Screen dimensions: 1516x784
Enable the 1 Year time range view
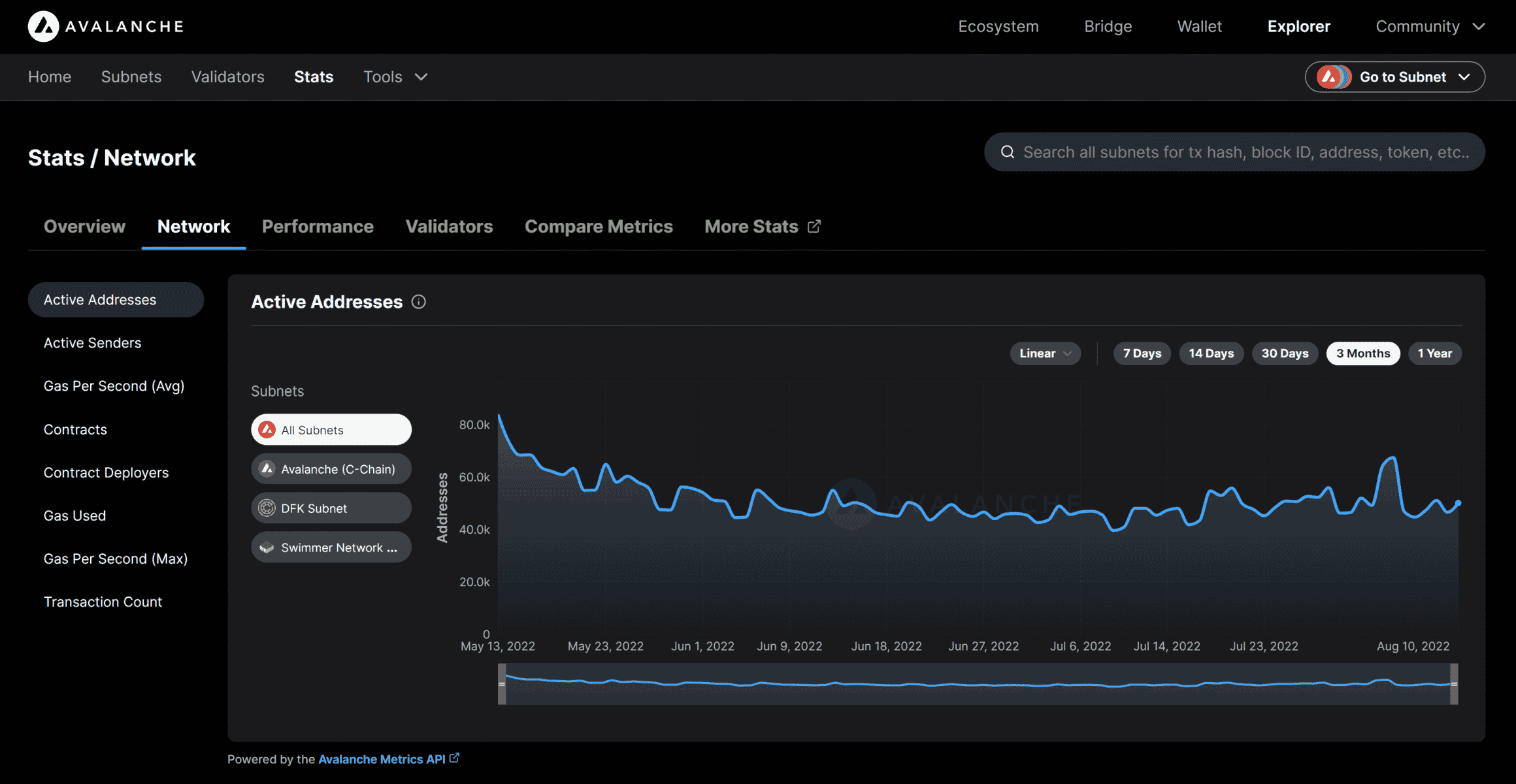pos(1435,353)
